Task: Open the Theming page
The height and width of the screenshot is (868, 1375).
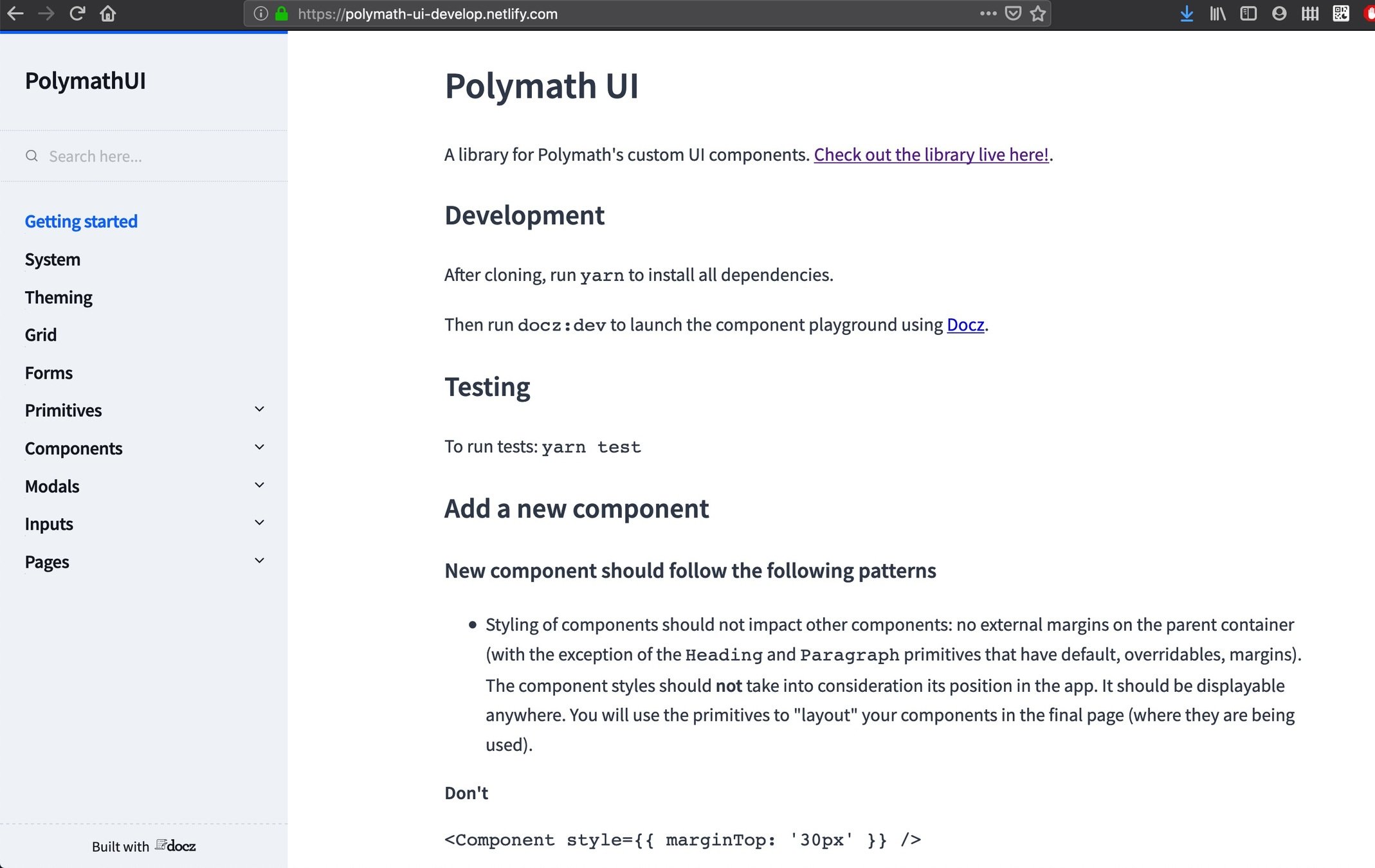Action: coord(59,298)
